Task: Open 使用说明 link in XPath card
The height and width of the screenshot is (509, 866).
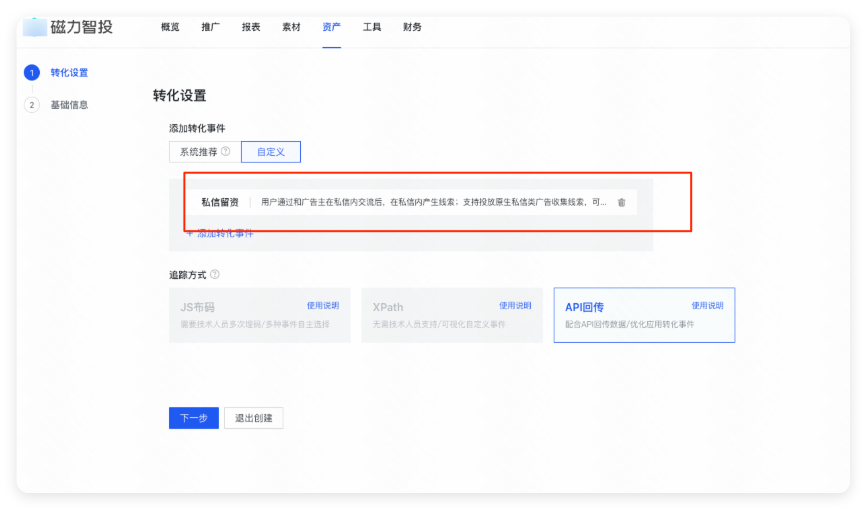Action: (x=515, y=305)
